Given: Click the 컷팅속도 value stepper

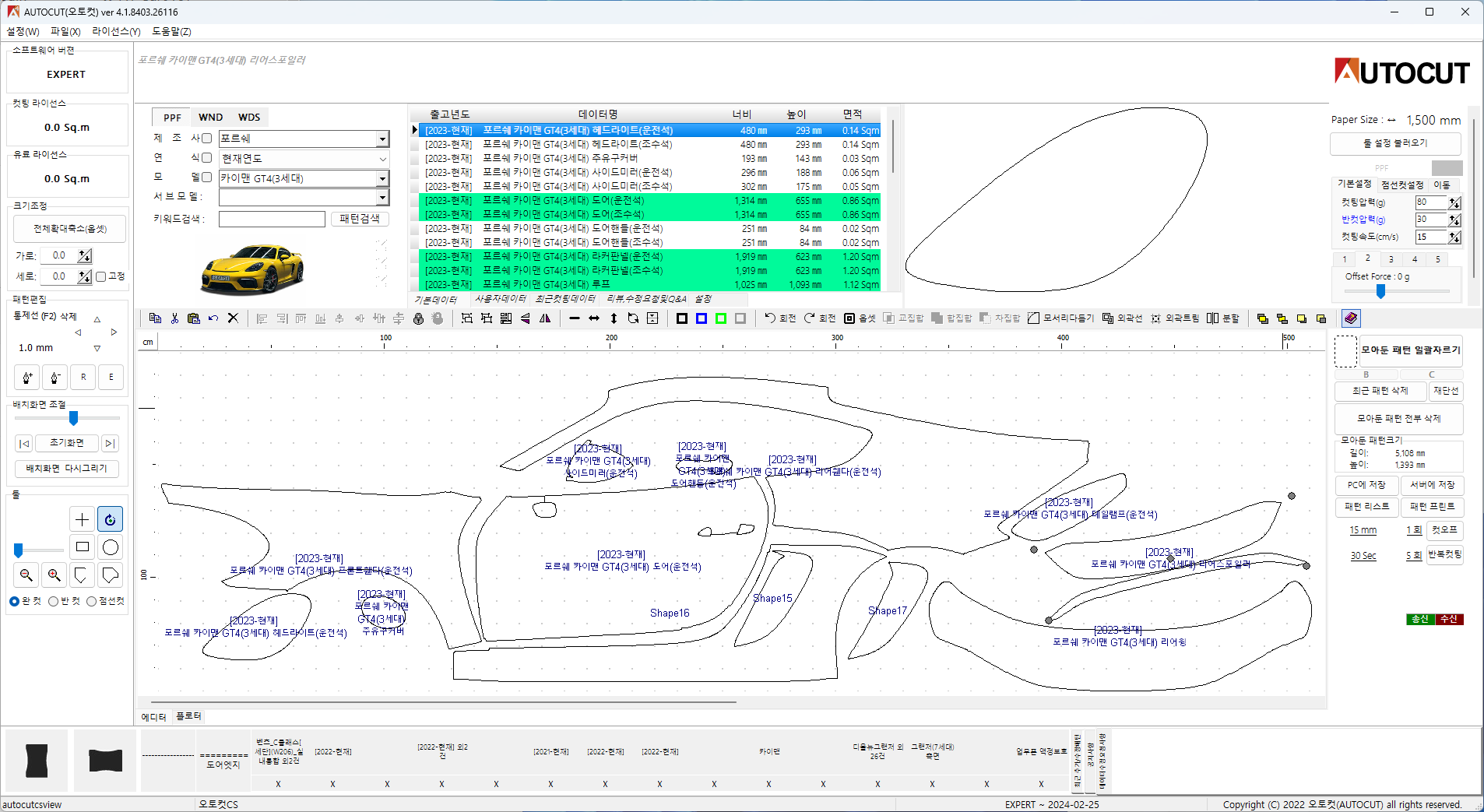Looking at the screenshot, I should tap(1454, 237).
